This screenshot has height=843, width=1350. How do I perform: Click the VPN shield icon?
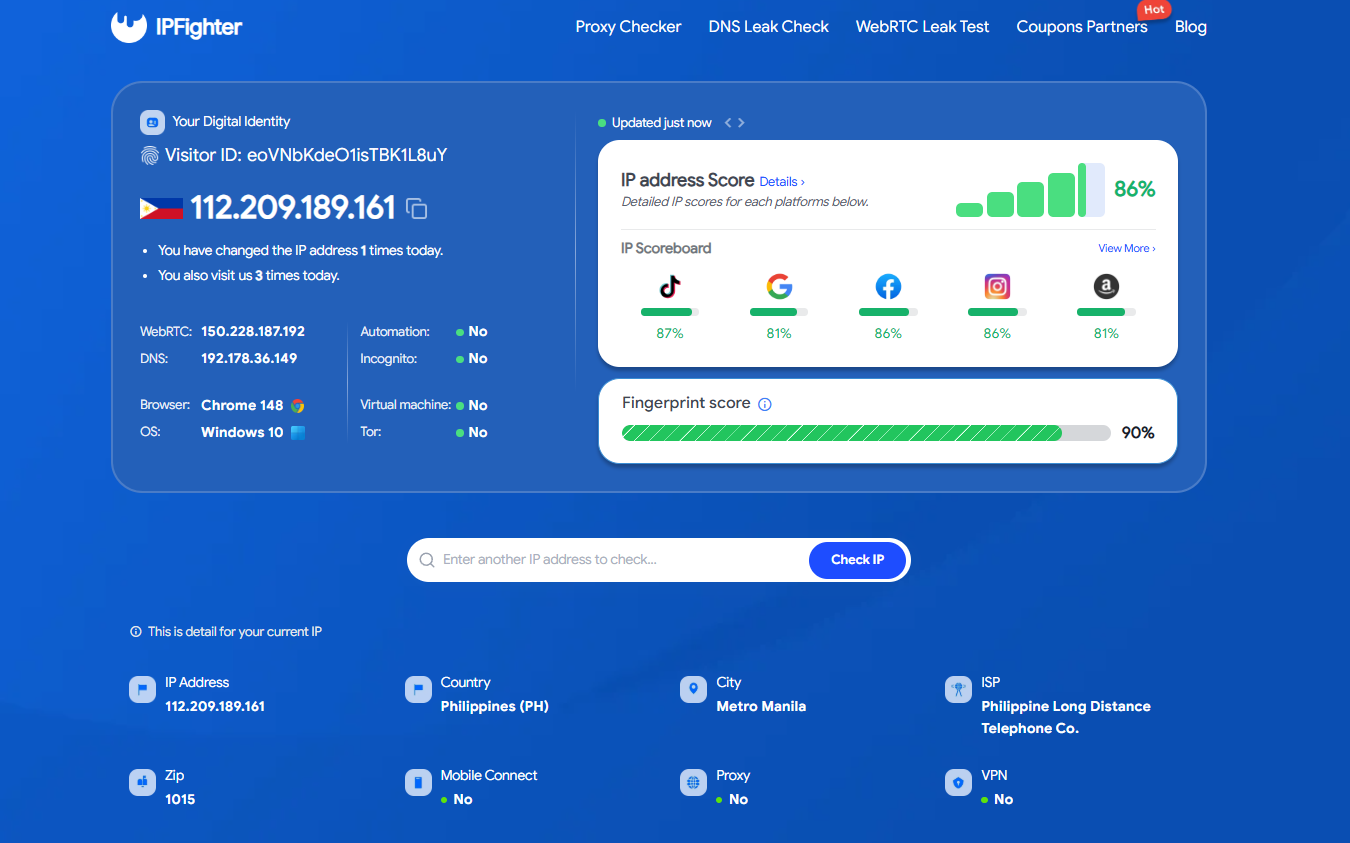[x=958, y=783]
